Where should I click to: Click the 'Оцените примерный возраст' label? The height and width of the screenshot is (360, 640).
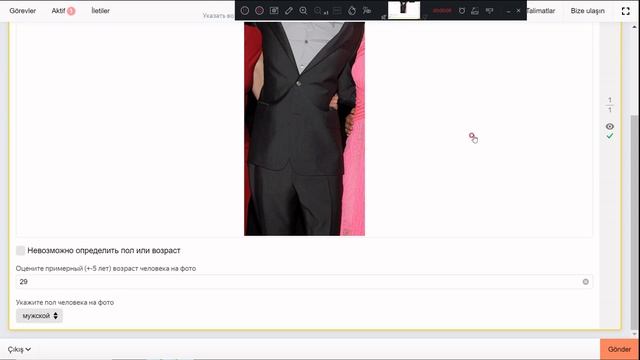pos(106,268)
